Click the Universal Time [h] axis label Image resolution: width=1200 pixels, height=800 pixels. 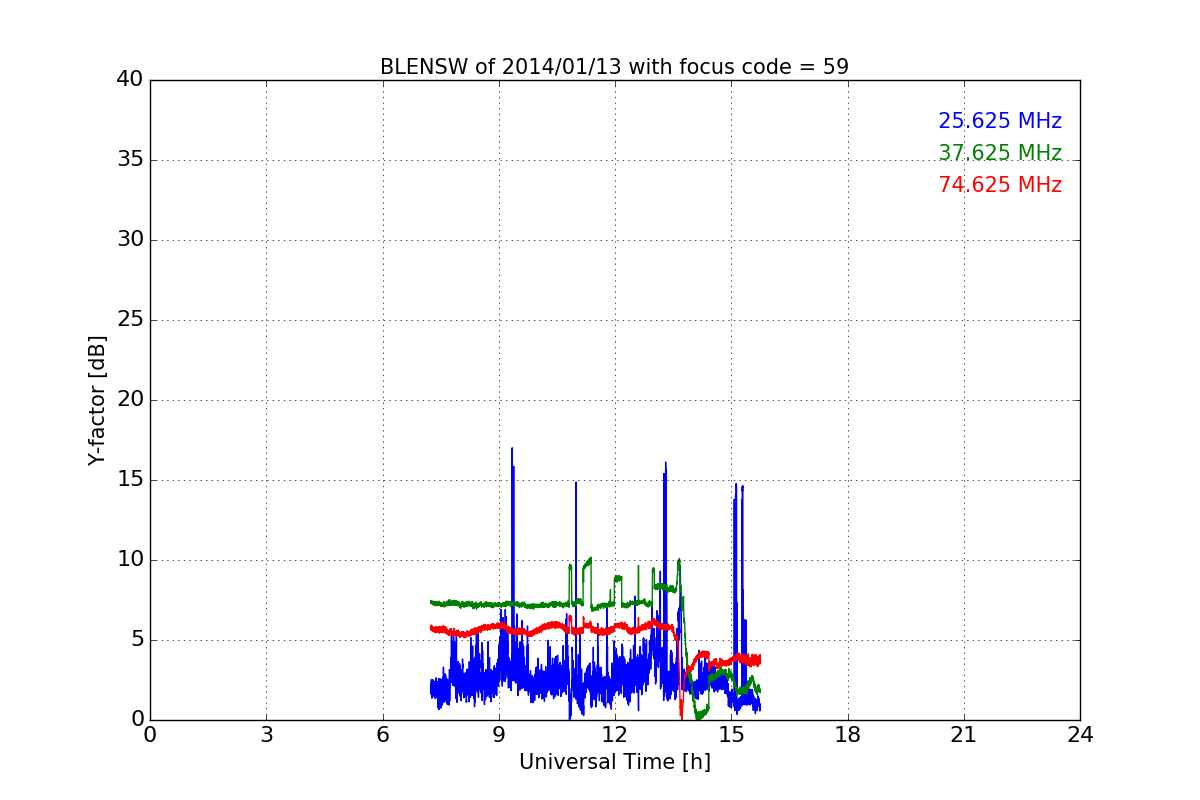point(614,762)
